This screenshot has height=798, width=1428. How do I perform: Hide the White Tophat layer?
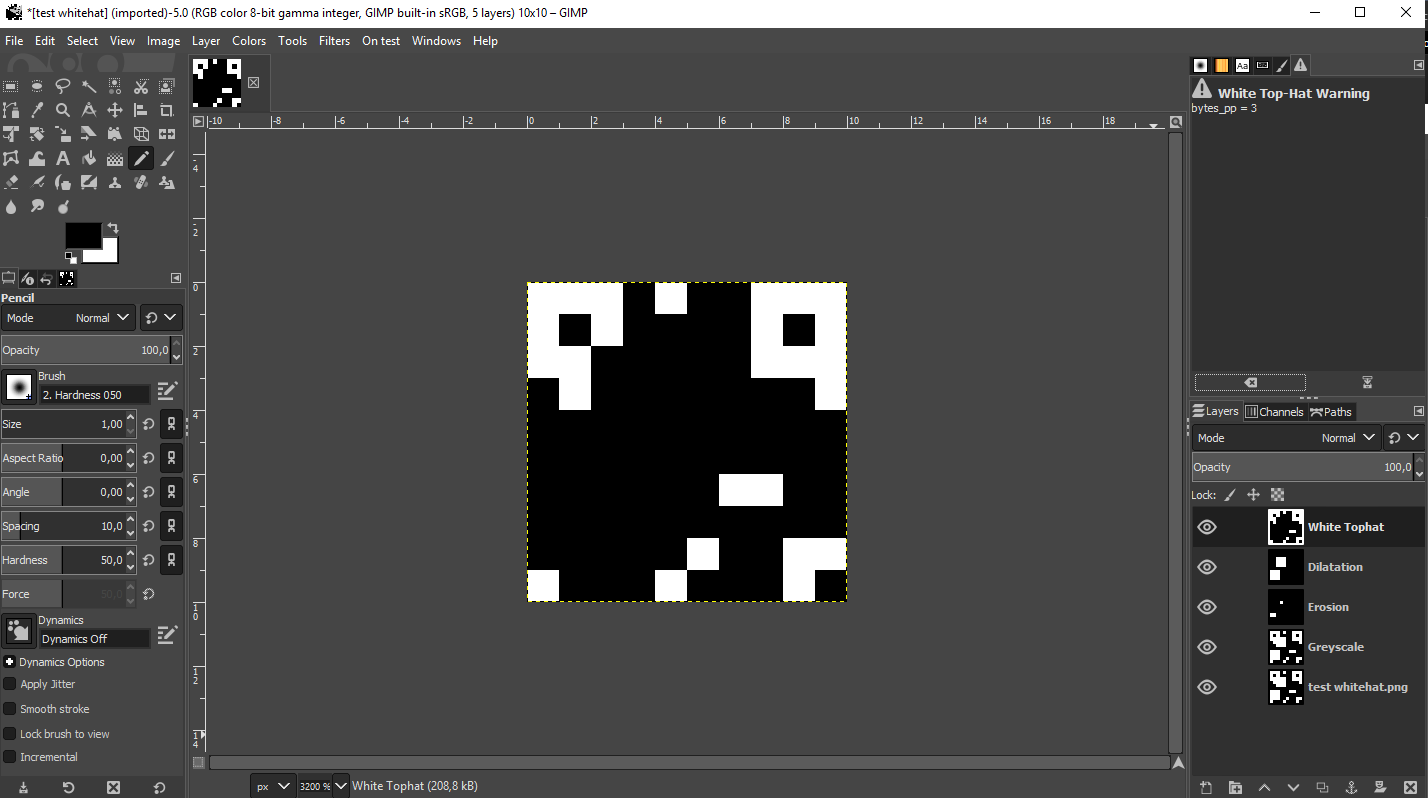click(1207, 527)
